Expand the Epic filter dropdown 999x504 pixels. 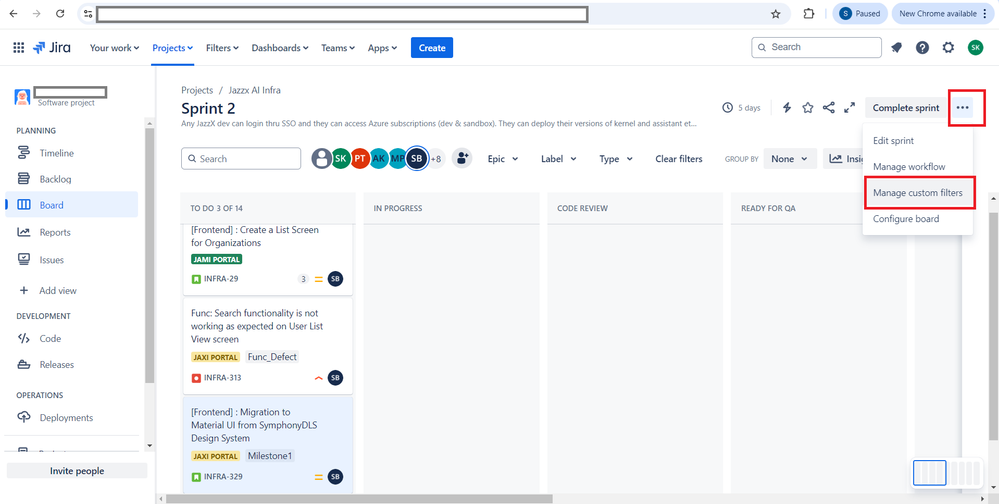503,159
